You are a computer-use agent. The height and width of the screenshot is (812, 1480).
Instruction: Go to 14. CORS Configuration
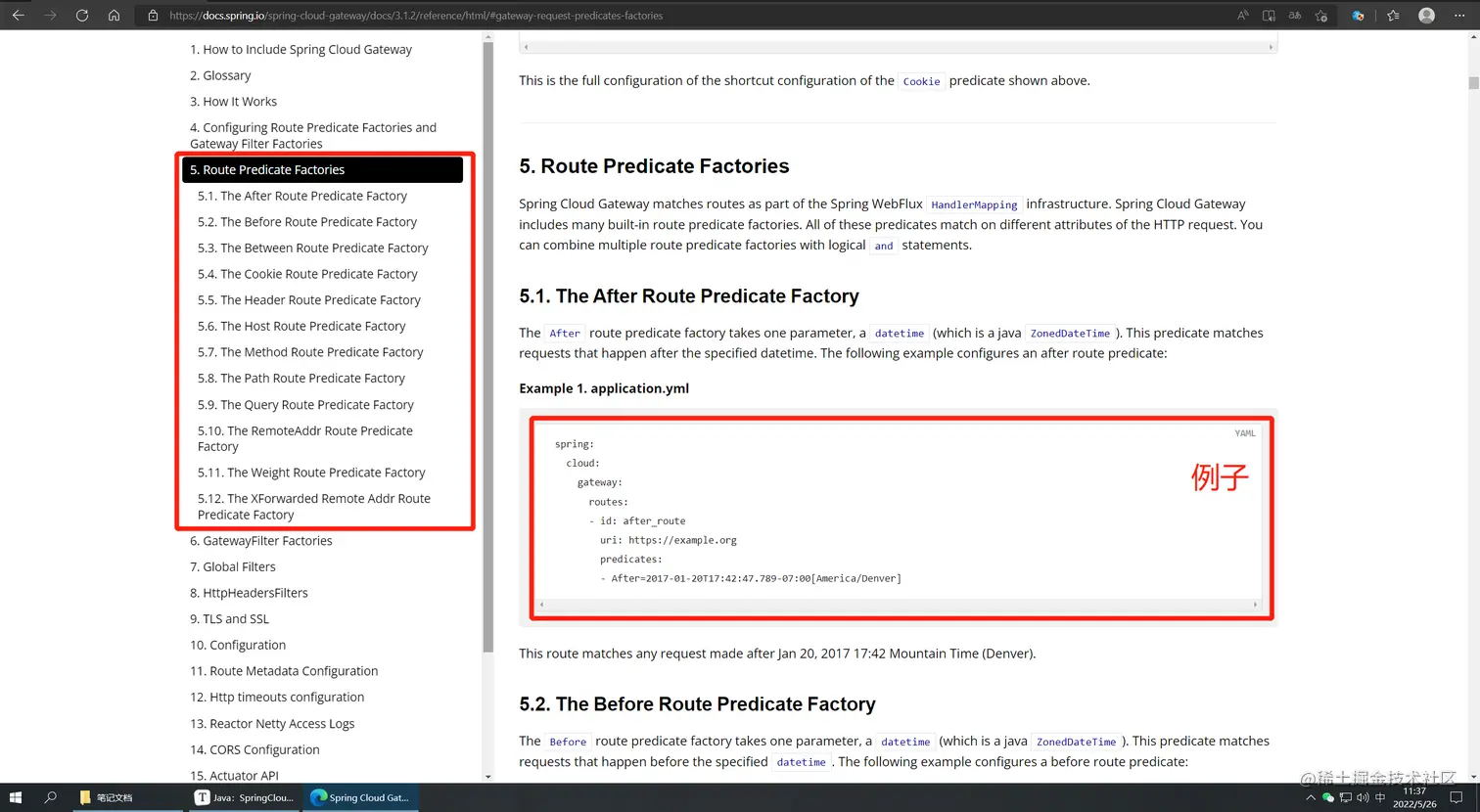254,750
